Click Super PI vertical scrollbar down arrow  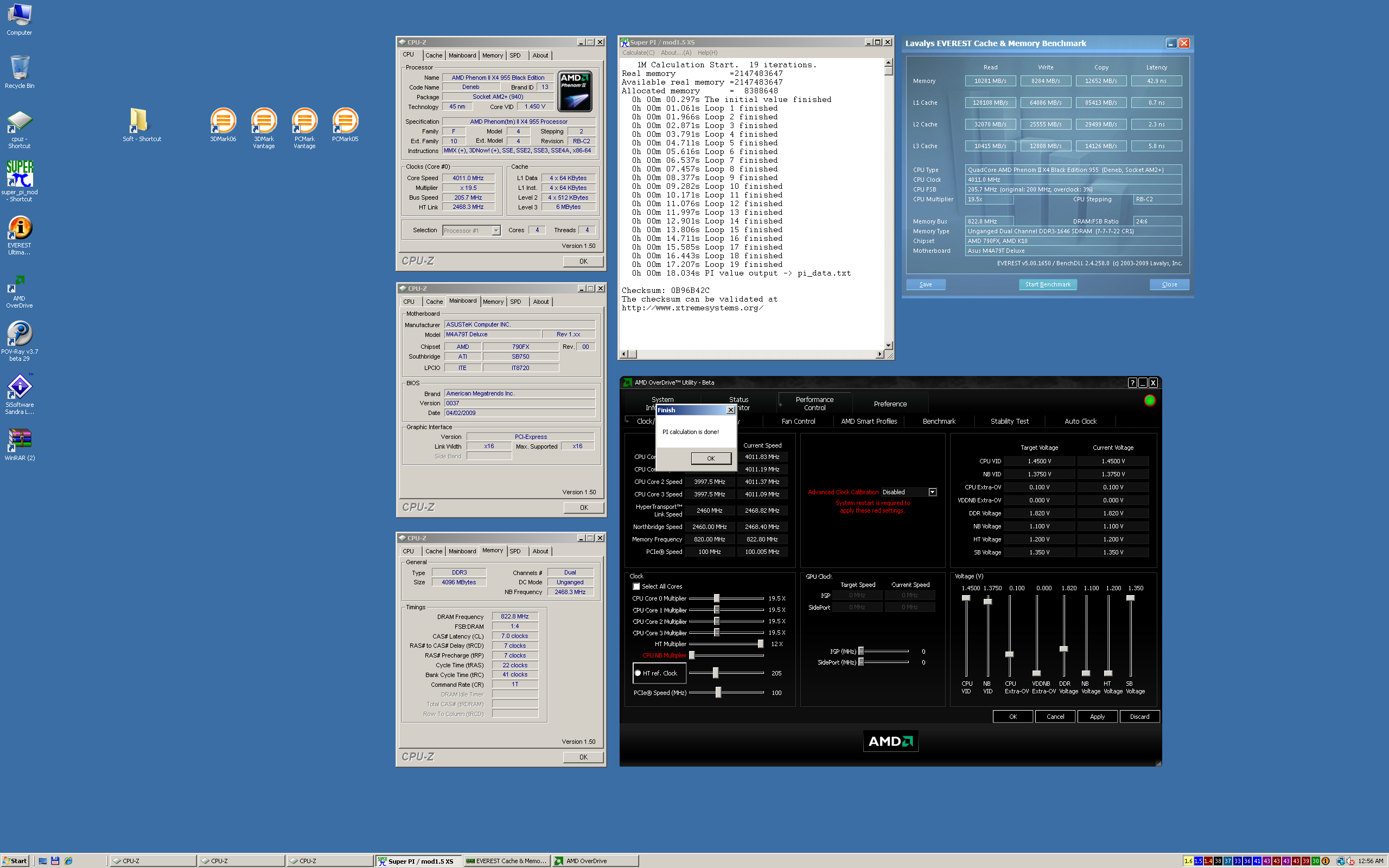point(889,346)
